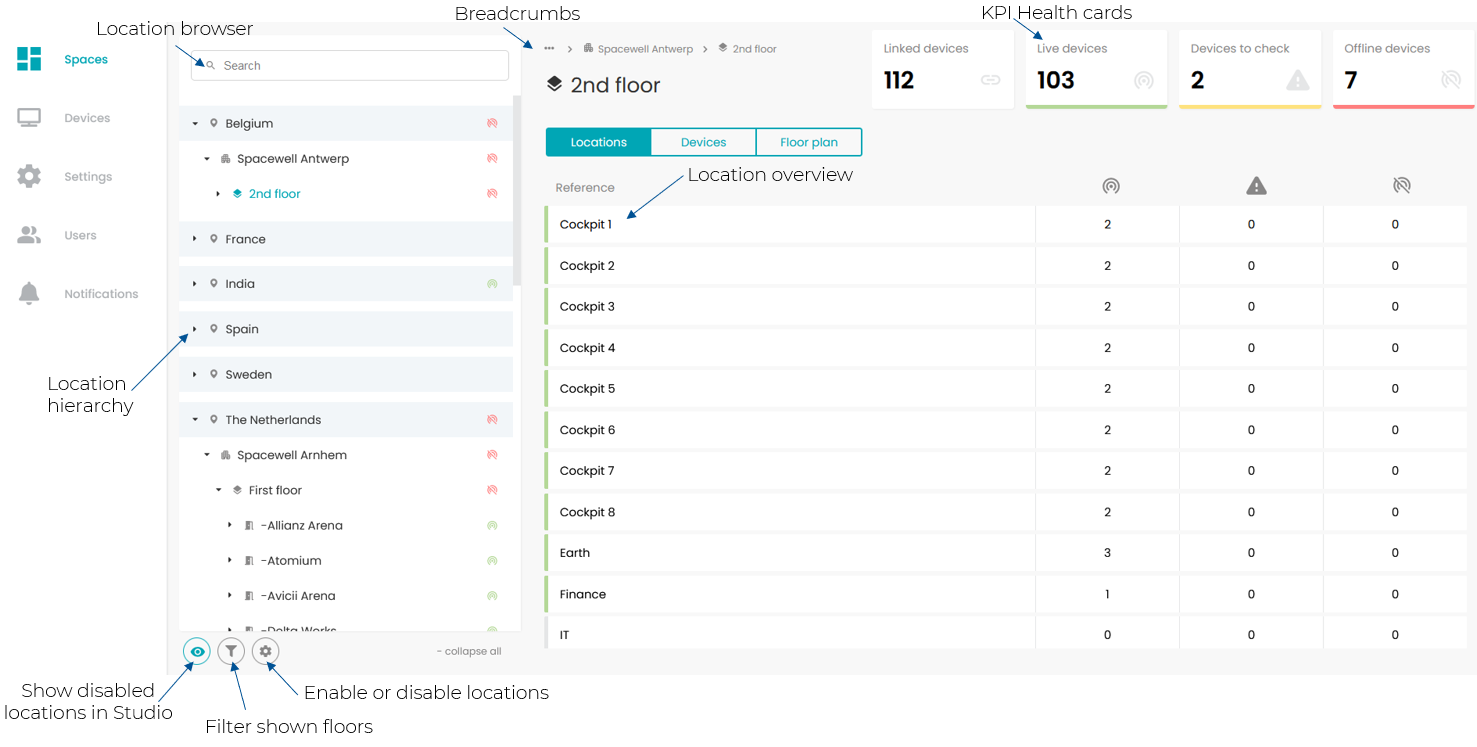This screenshot has width=1477, height=747.
Task: Click the enable or disable locations gear icon
Action: coord(265,651)
